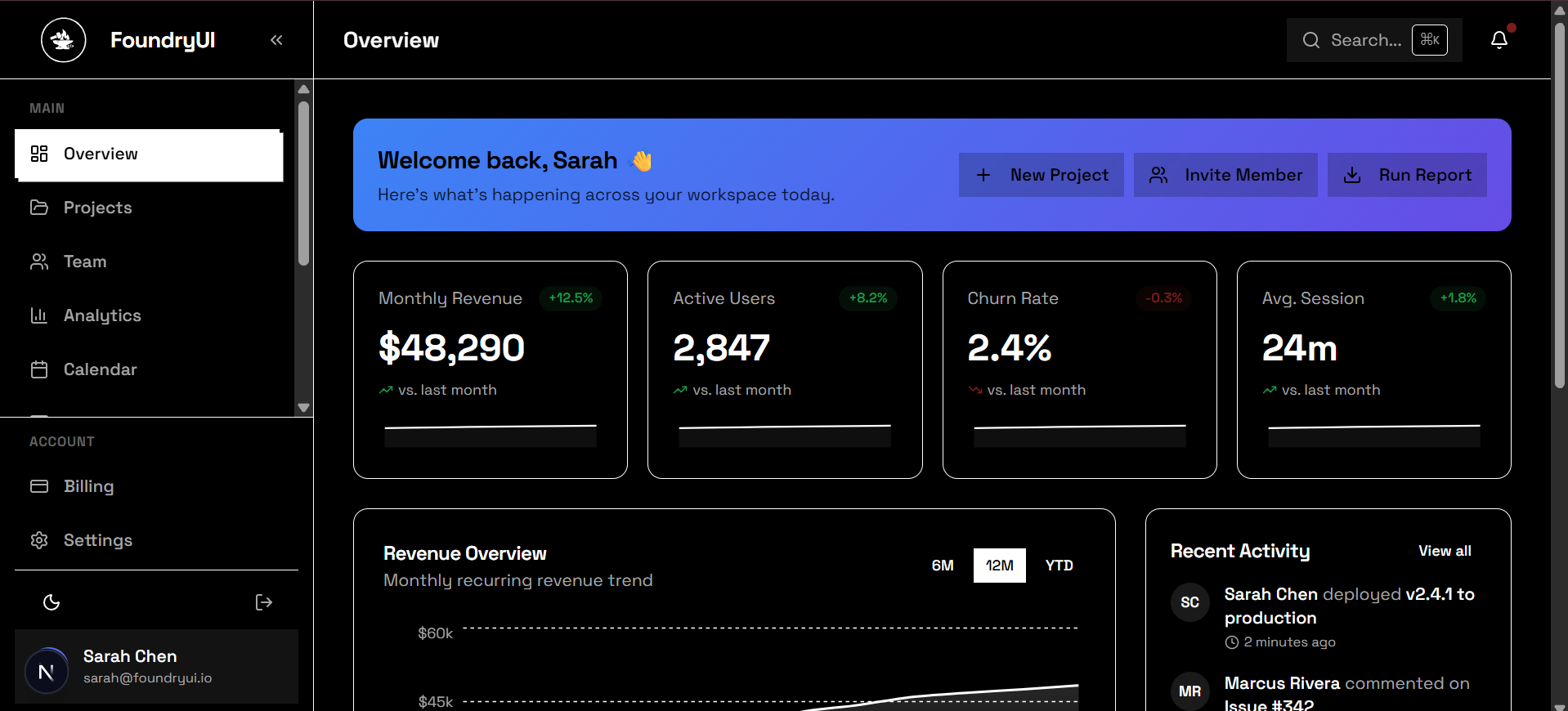
Task: Click the user avatar with N
Action: coord(47,671)
